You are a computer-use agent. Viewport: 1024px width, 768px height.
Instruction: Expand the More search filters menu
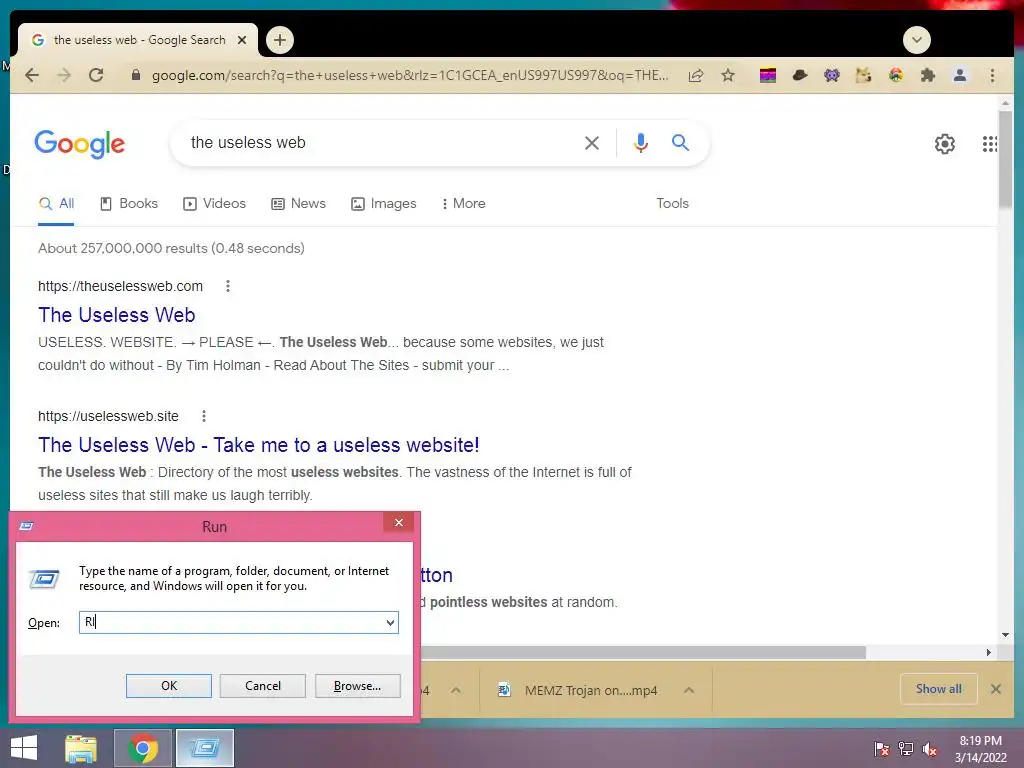click(463, 204)
